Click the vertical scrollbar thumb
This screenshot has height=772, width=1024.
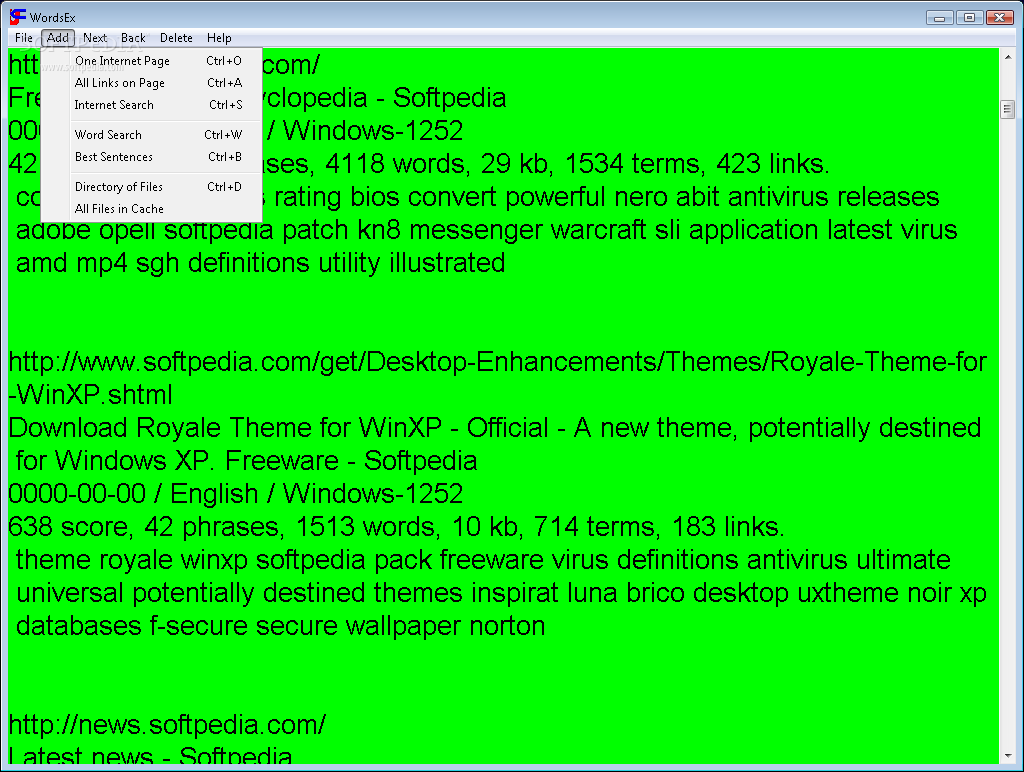[x=1008, y=109]
